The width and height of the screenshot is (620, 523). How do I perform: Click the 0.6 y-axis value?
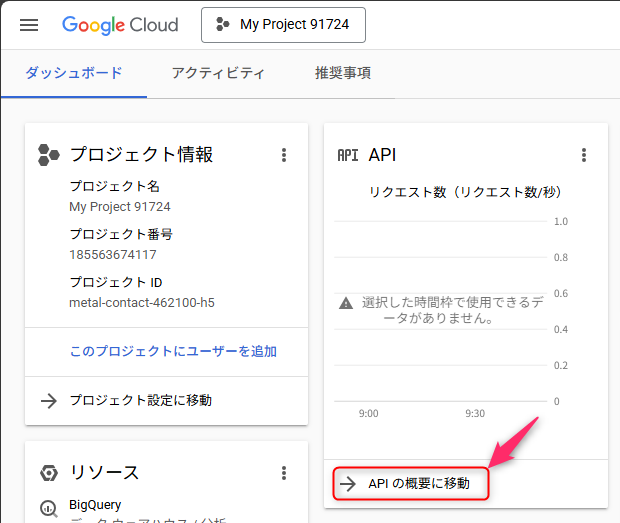[x=561, y=293]
